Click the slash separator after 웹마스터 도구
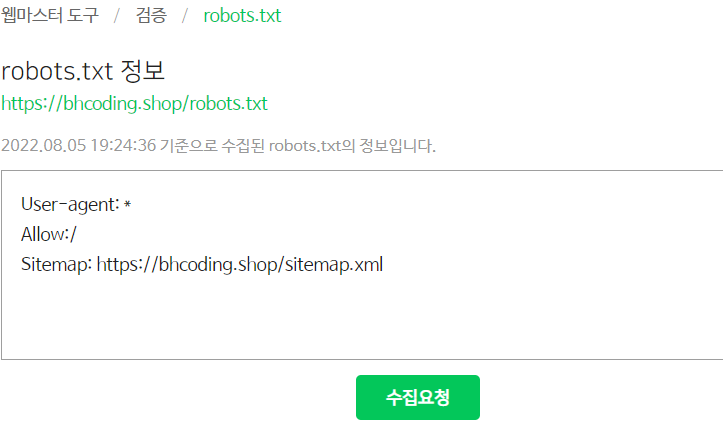 pyautogui.click(x=117, y=16)
